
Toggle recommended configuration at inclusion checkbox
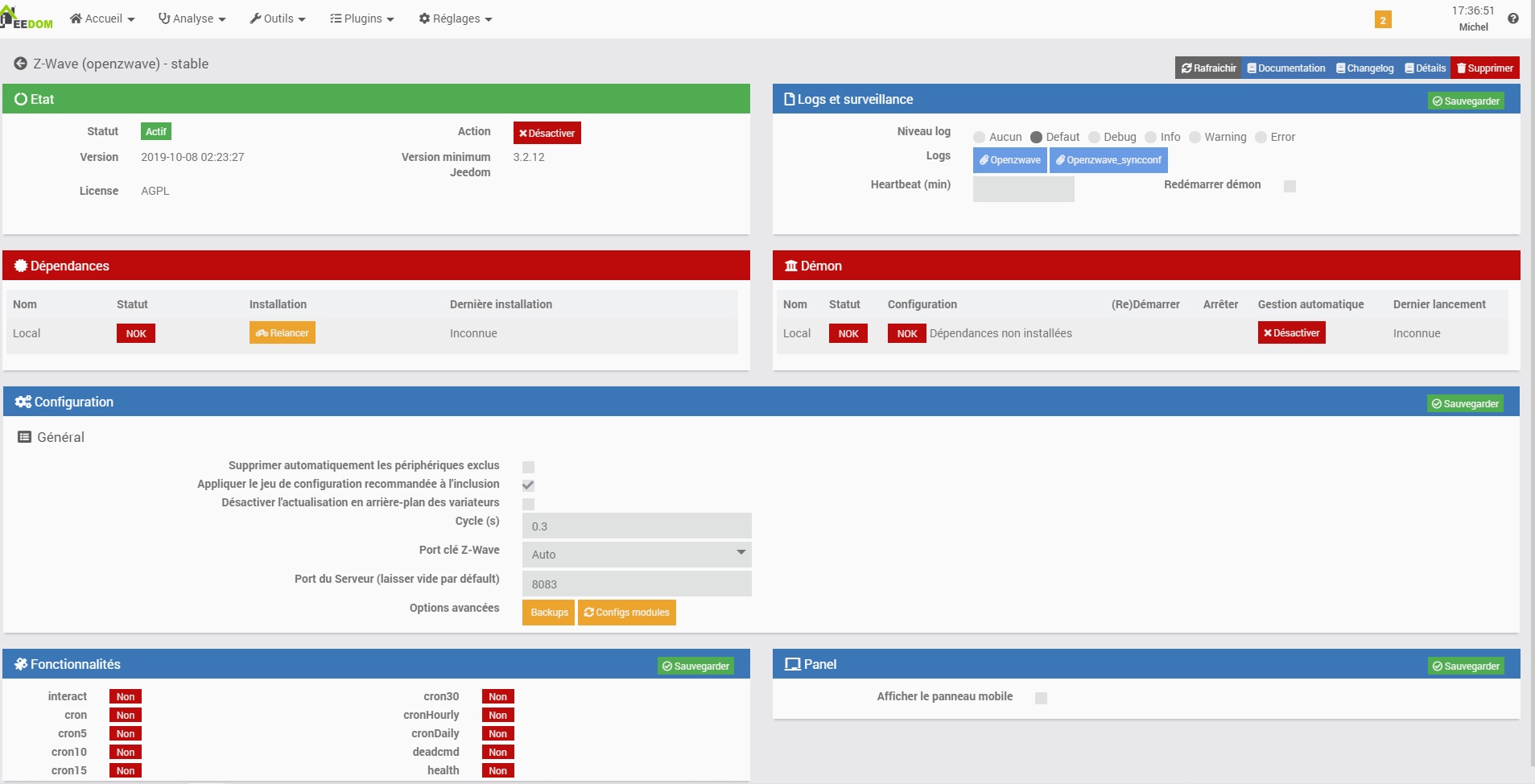coord(528,485)
